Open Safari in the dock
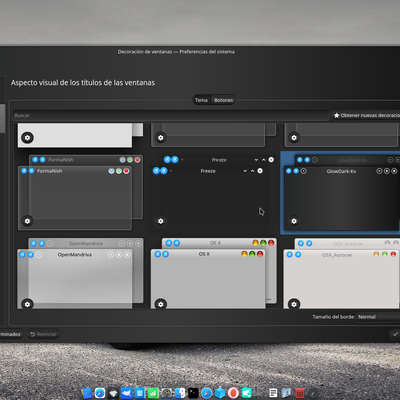 (x=100, y=393)
